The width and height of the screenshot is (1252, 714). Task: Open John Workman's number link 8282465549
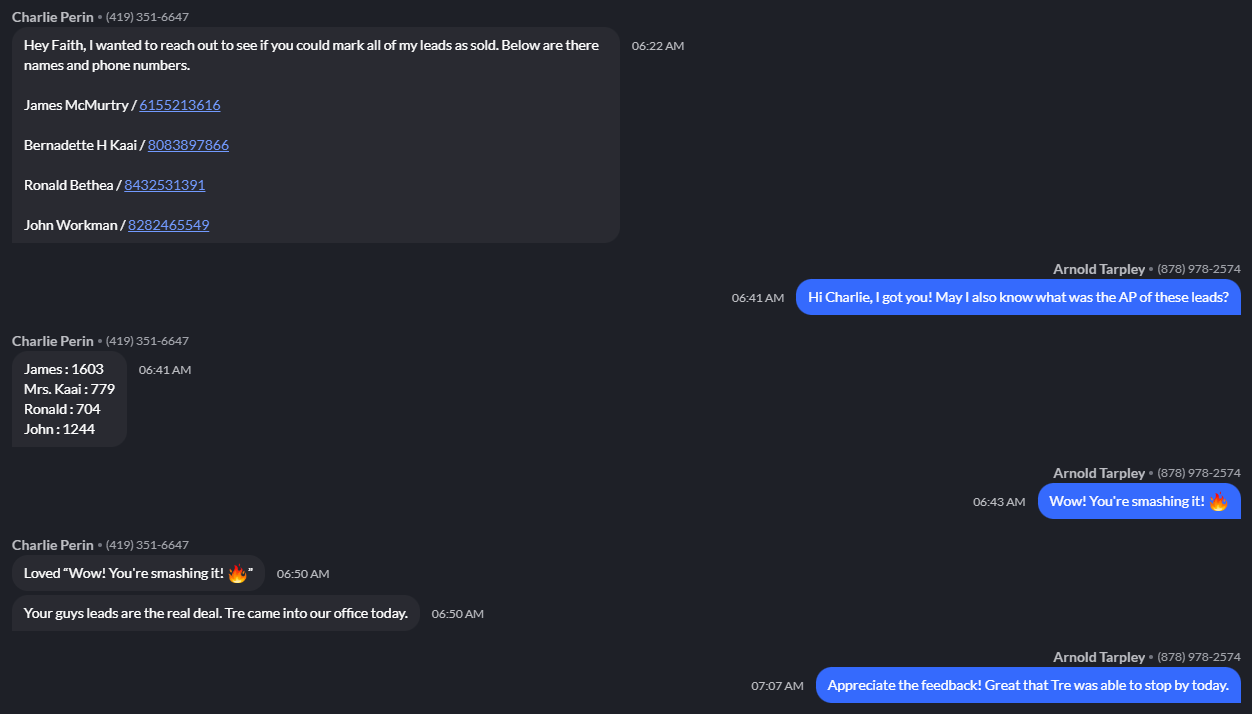pyautogui.click(x=168, y=225)
